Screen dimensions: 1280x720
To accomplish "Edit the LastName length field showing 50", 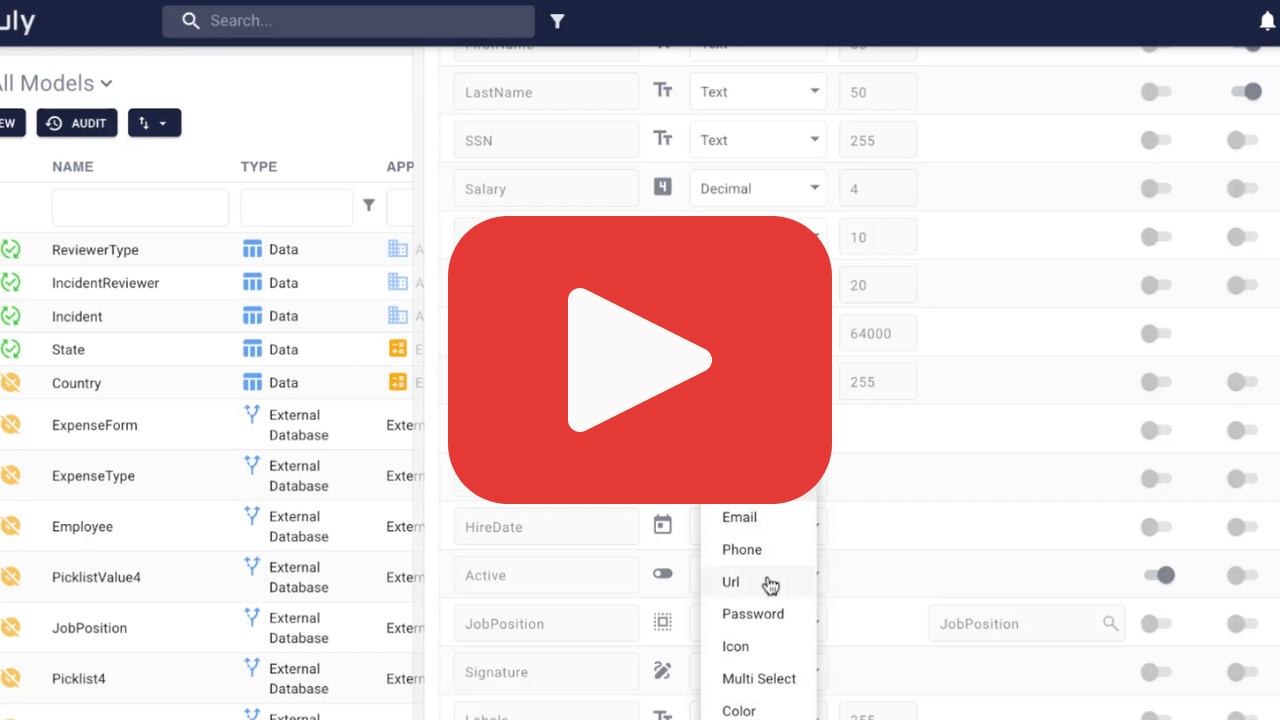I will point(878,91).
